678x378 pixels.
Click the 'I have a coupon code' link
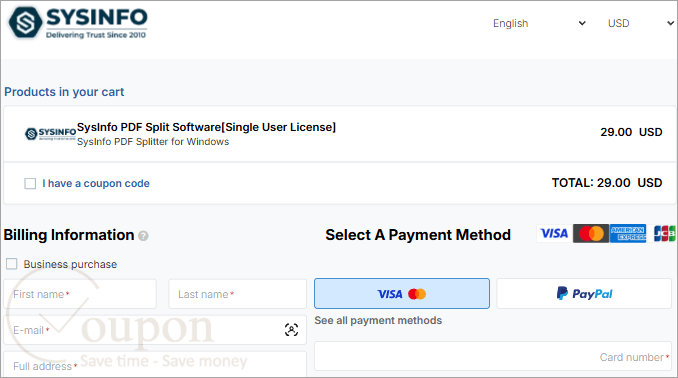point(96,183)
